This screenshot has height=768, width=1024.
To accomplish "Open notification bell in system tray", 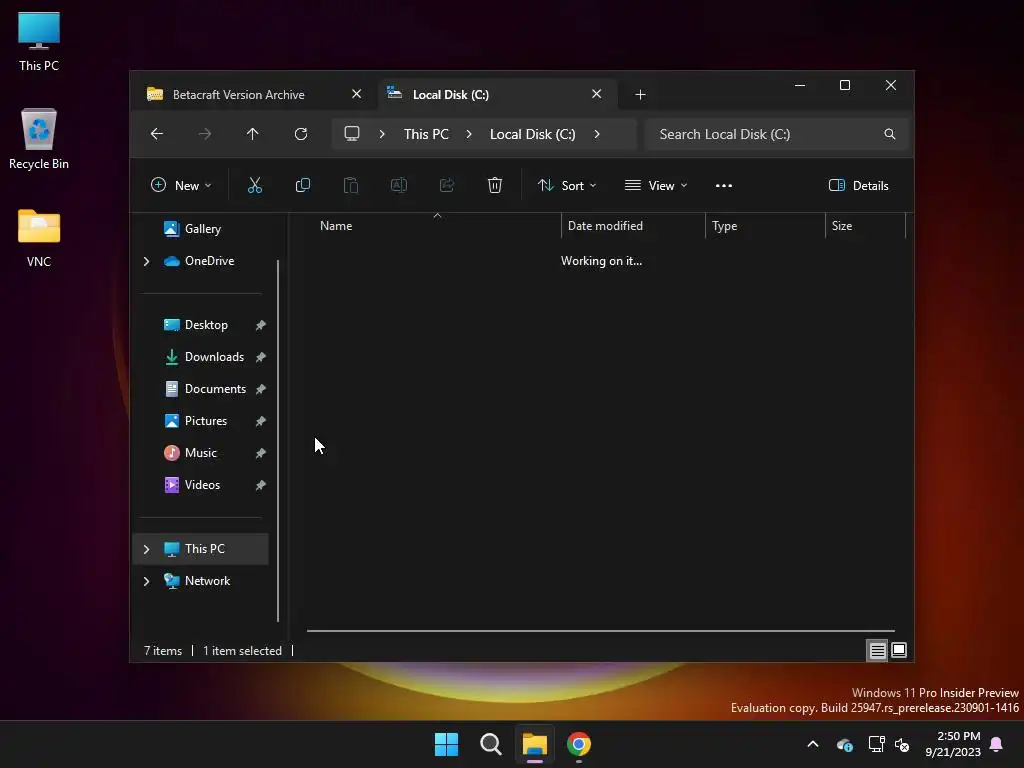I will [996, 744].
